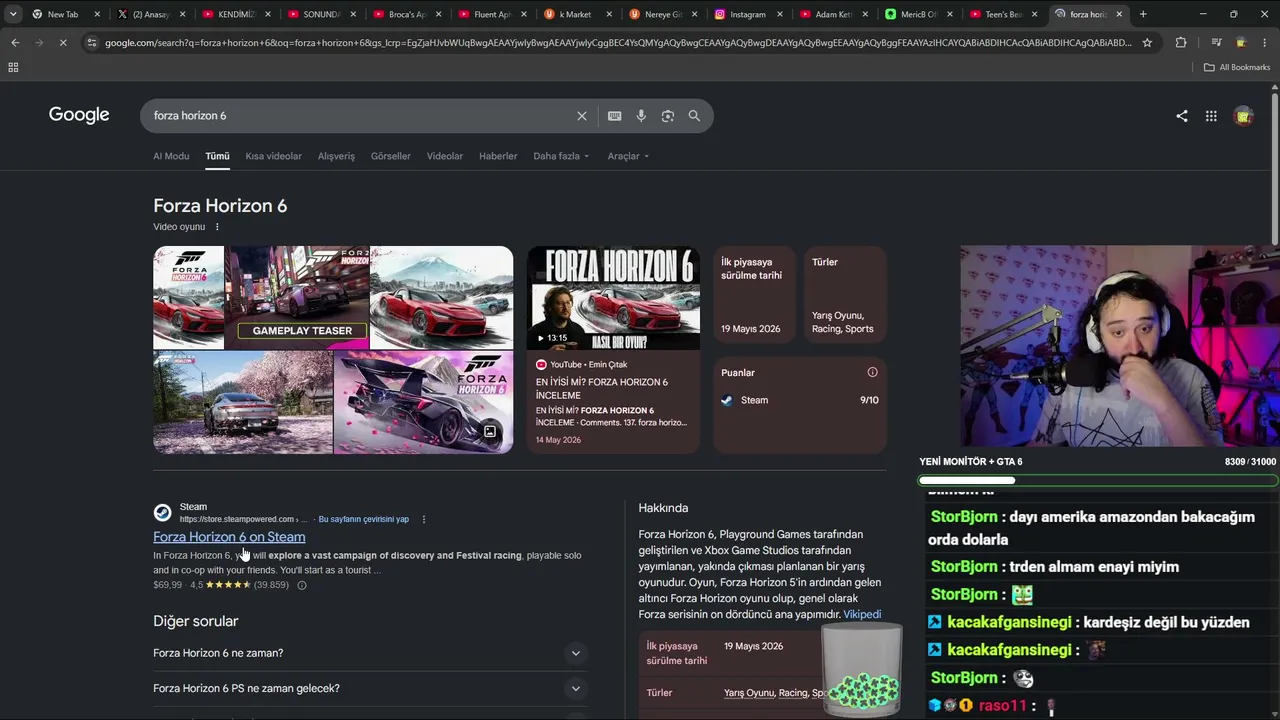
Task: Open the Emin Çıtak 13:15 video thumbnail
Action: point(614,298)
